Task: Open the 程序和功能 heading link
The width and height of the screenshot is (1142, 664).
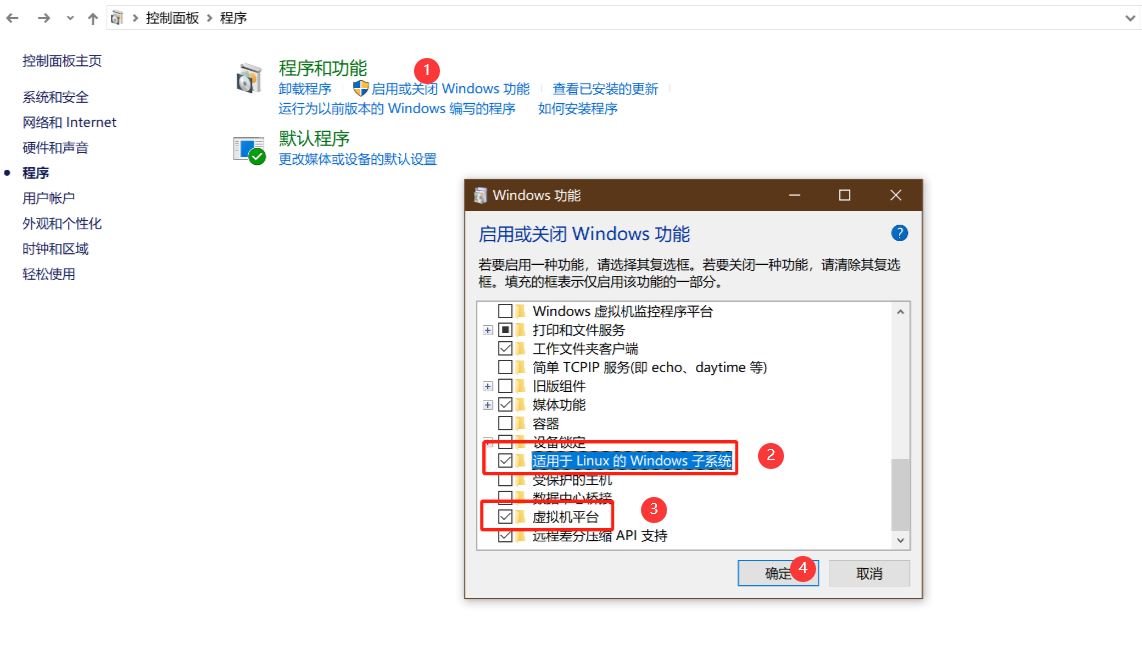Action: [x=323, y=68]
